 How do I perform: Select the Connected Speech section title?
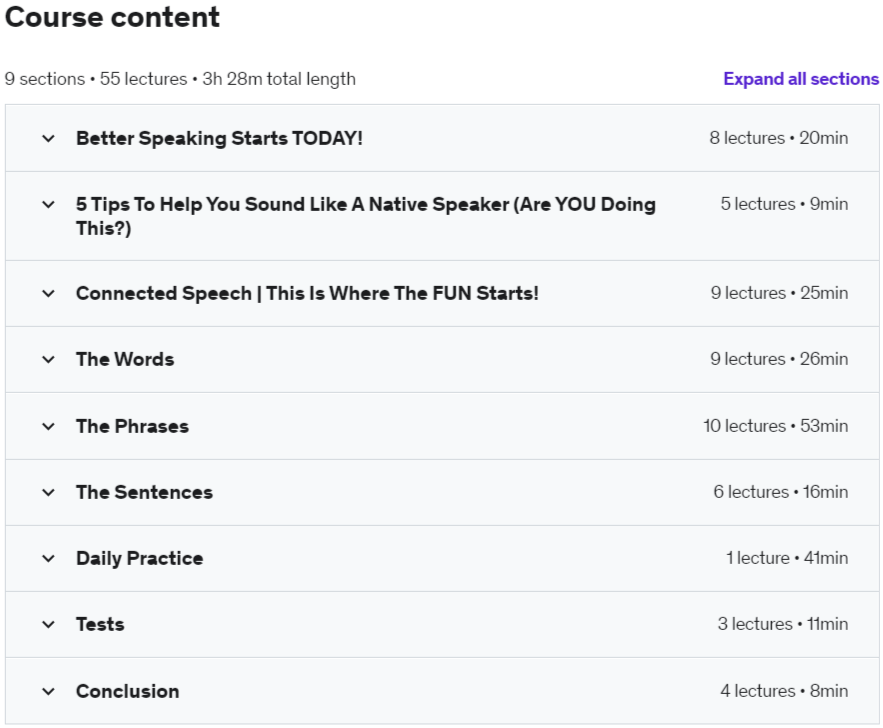(307, 293)
